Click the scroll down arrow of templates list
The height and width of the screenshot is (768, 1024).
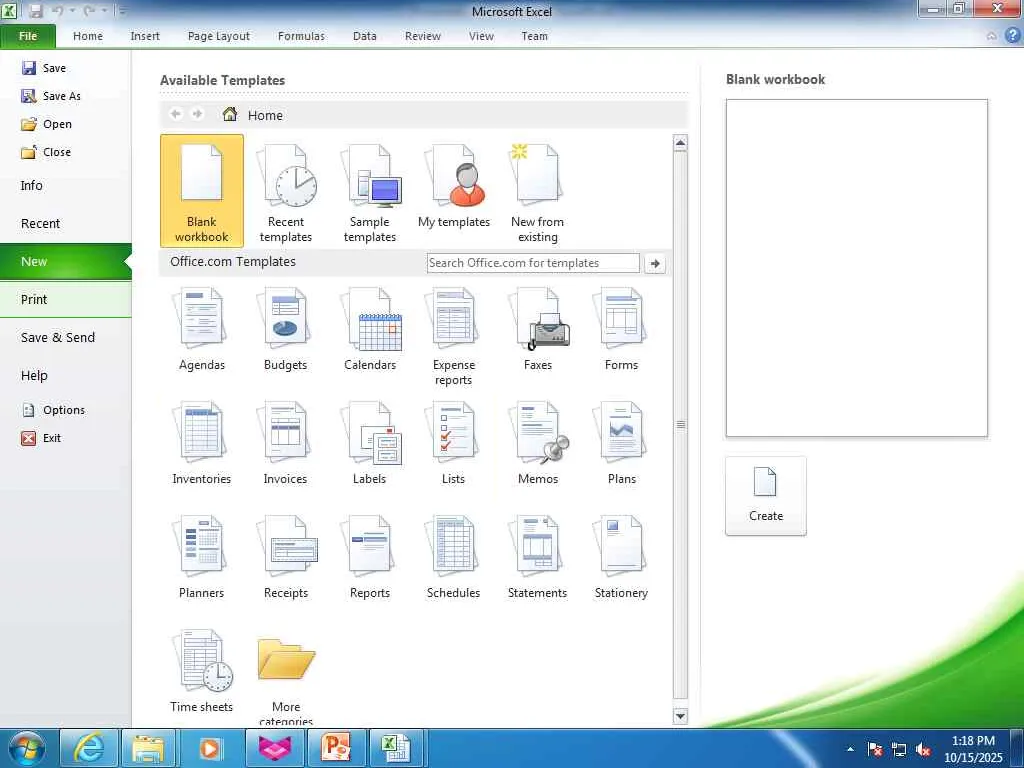(680, 716)
